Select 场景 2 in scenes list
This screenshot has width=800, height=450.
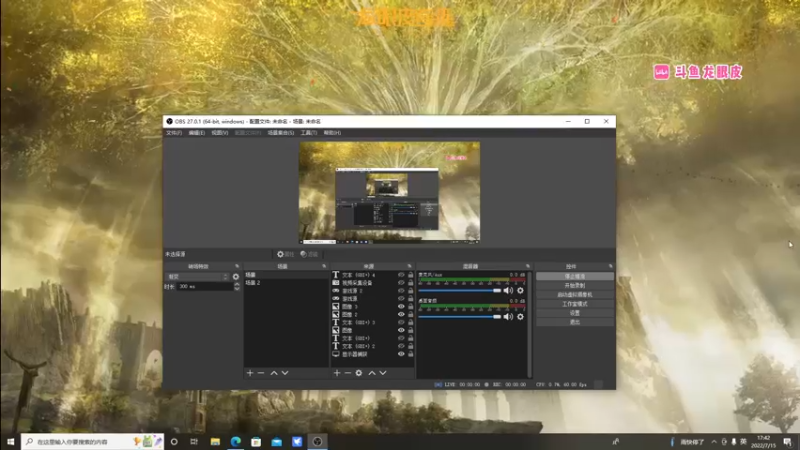286,283
